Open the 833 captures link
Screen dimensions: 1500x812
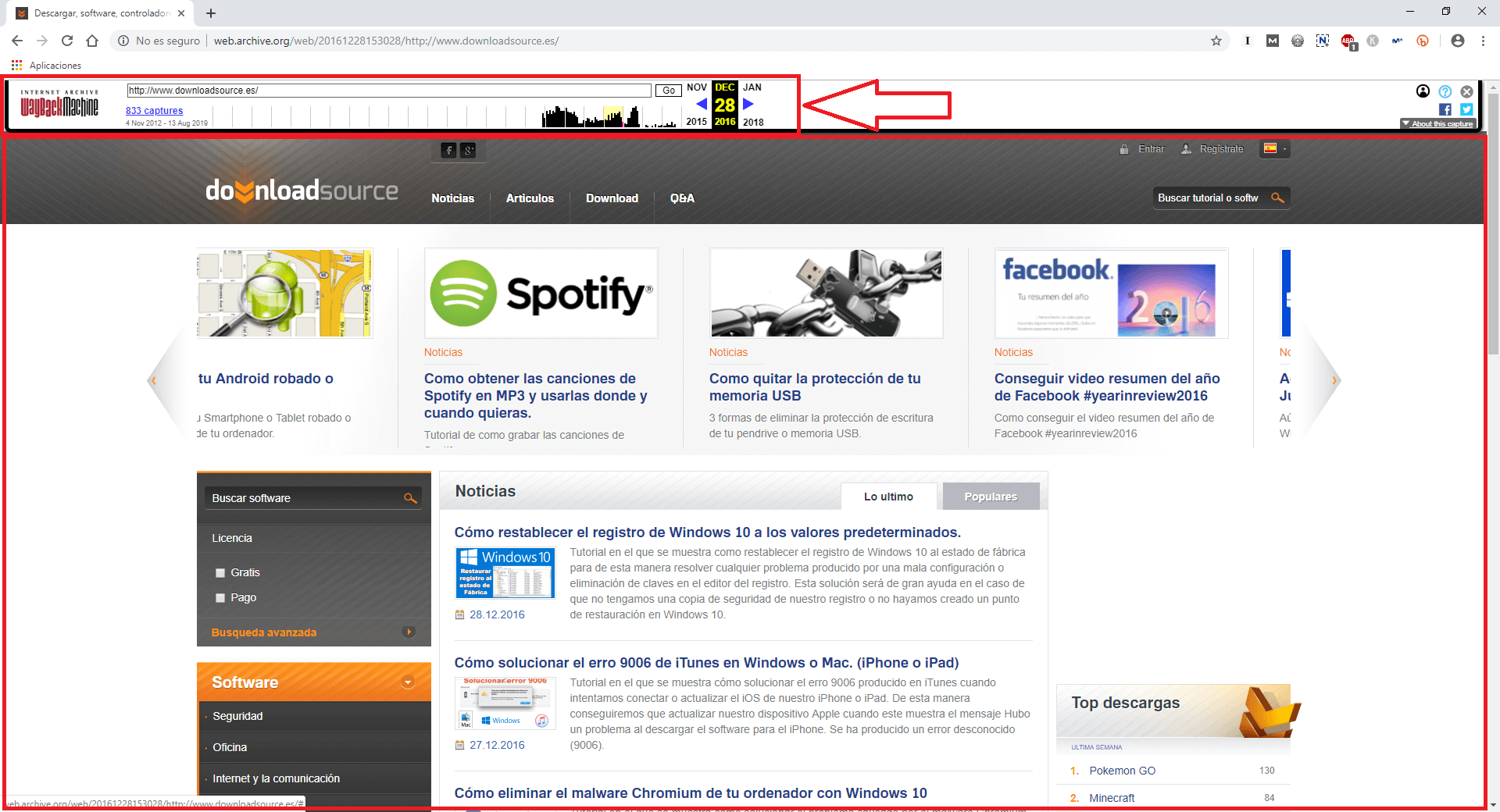tap(155, 111)
